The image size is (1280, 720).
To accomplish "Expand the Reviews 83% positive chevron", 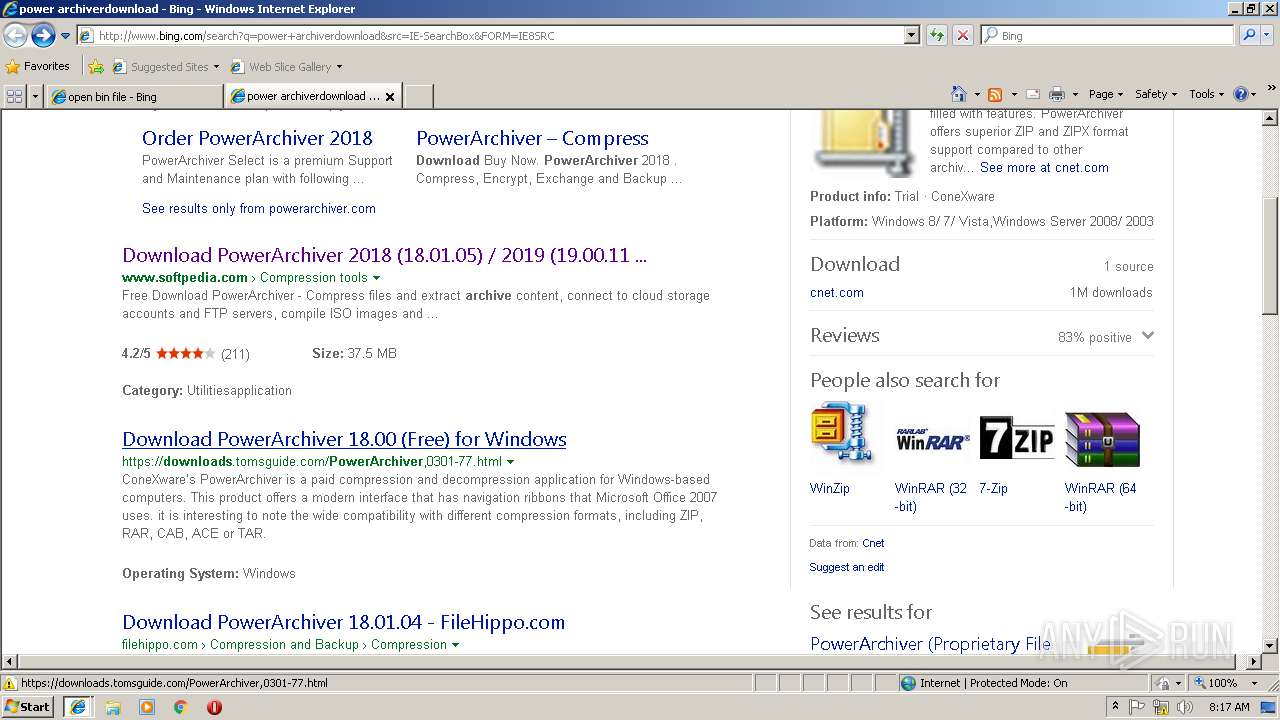I will pos(1147,336).
